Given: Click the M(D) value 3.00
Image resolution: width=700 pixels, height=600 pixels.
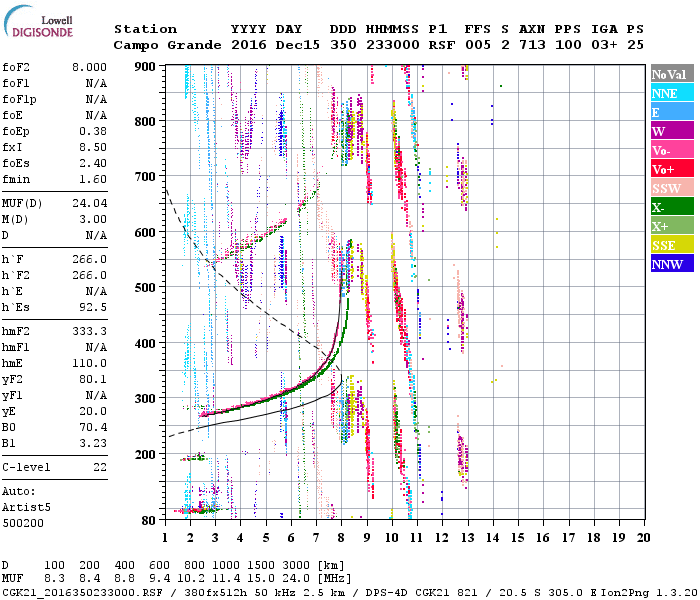Looking at the screenshot, I should [93, 220].
